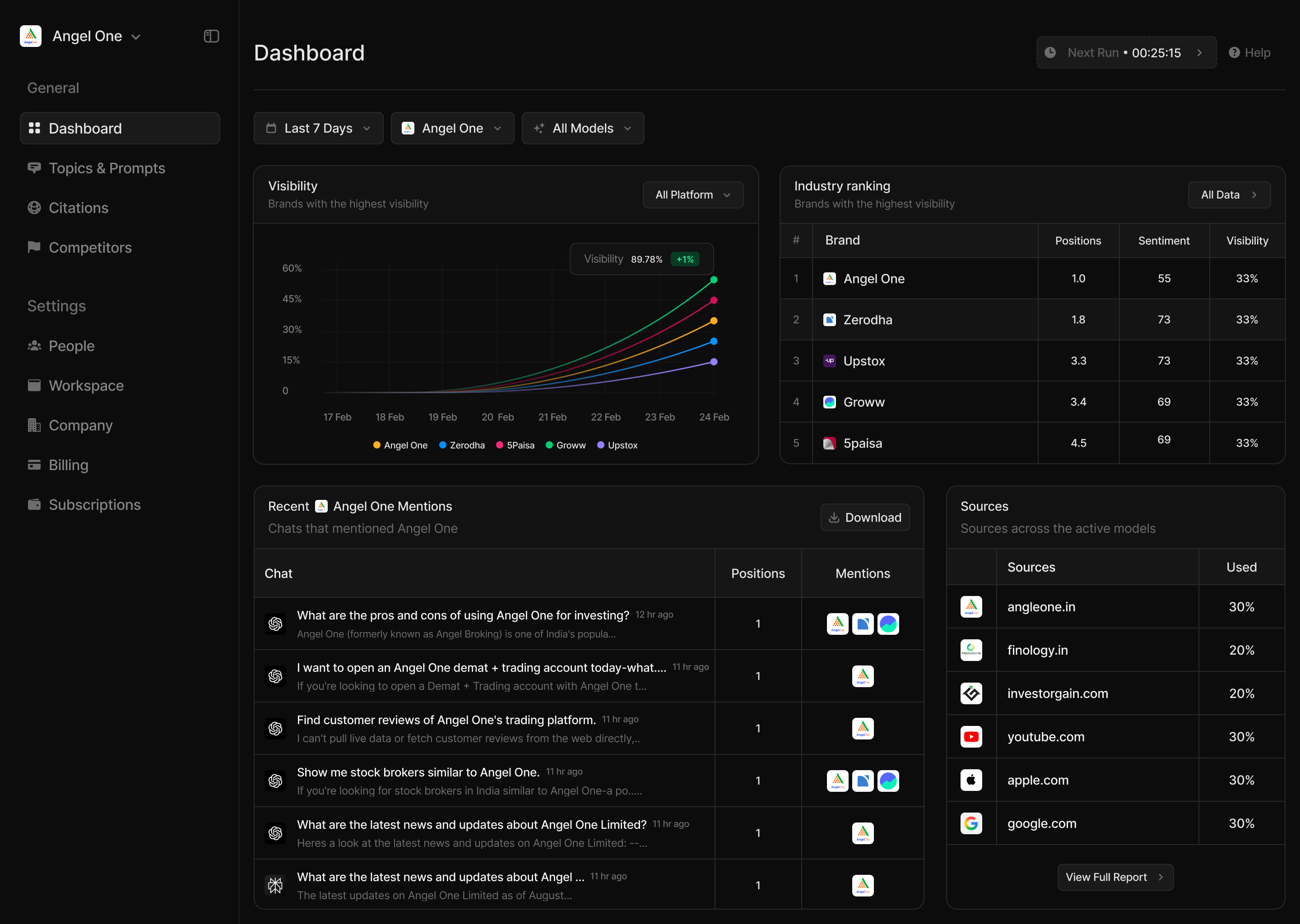
Task: Click the 5paisa logo in Industry ranking
Action: pyautogui.click(x=829, y=443)
